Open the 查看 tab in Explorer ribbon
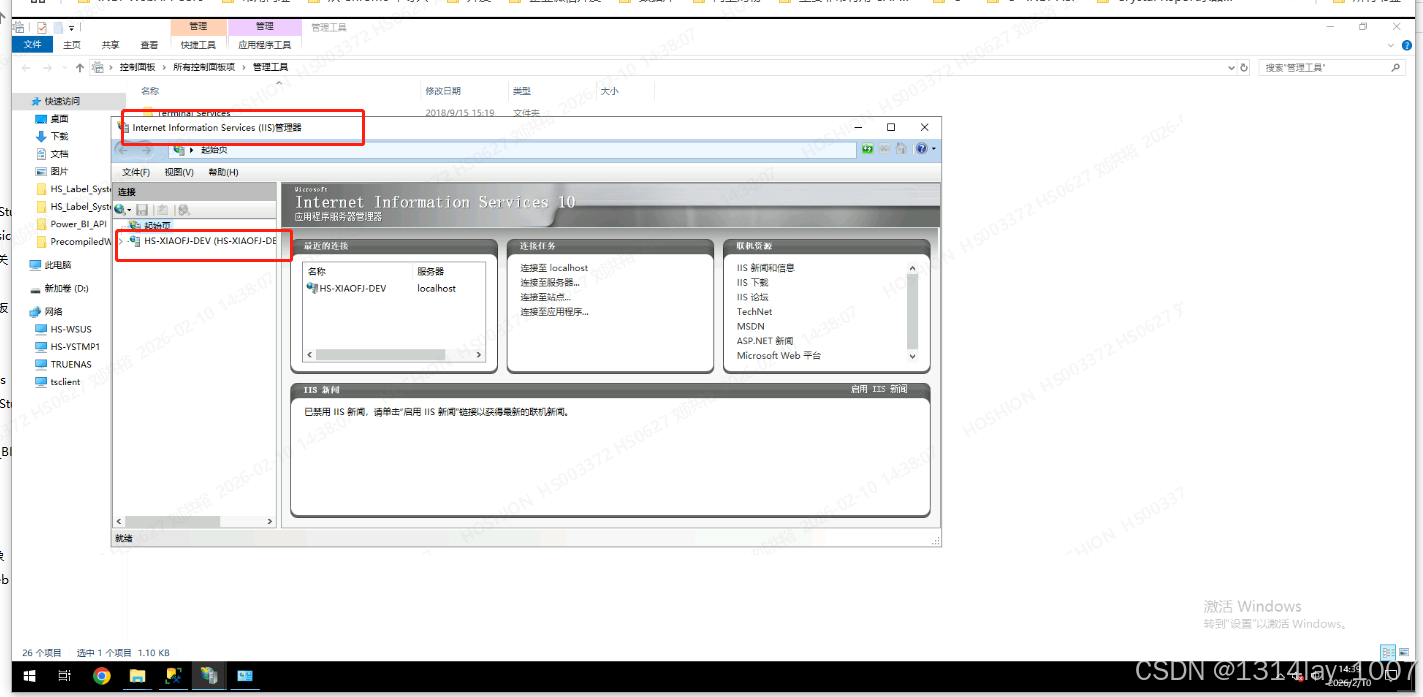1423x697 pixels. [149, 44]
